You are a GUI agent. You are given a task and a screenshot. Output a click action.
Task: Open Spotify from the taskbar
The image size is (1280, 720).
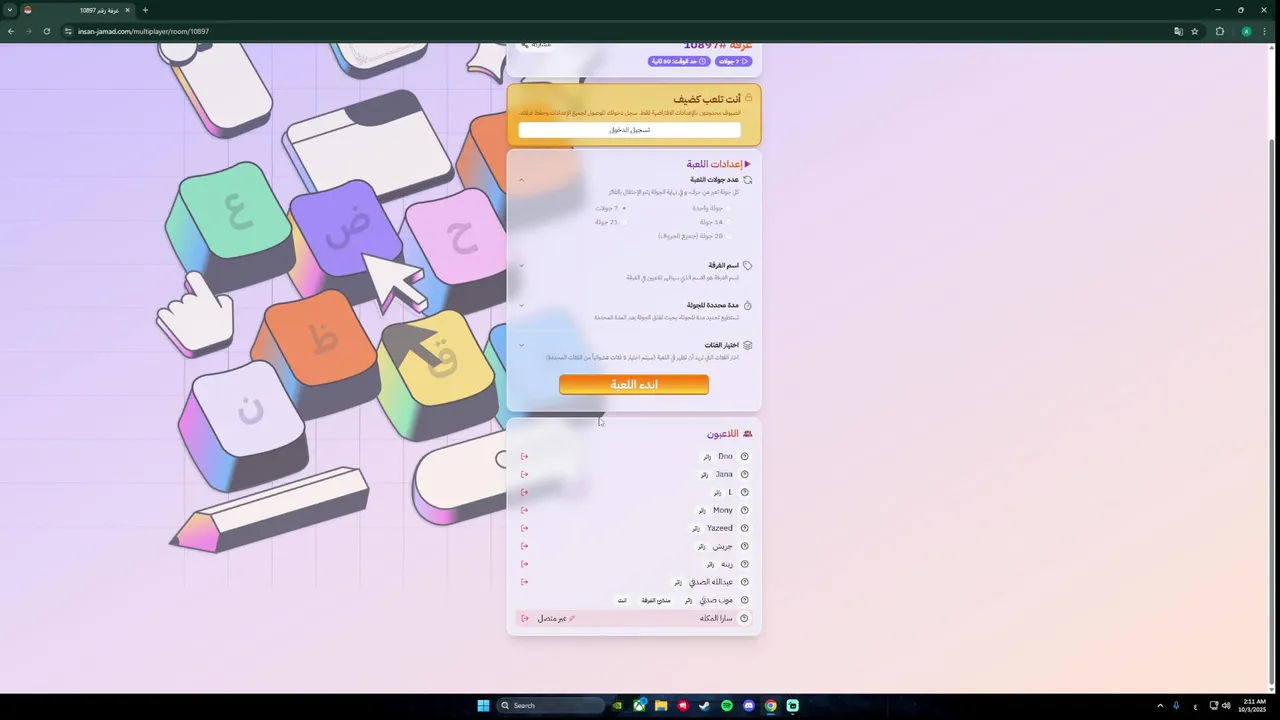click(727, 705)
